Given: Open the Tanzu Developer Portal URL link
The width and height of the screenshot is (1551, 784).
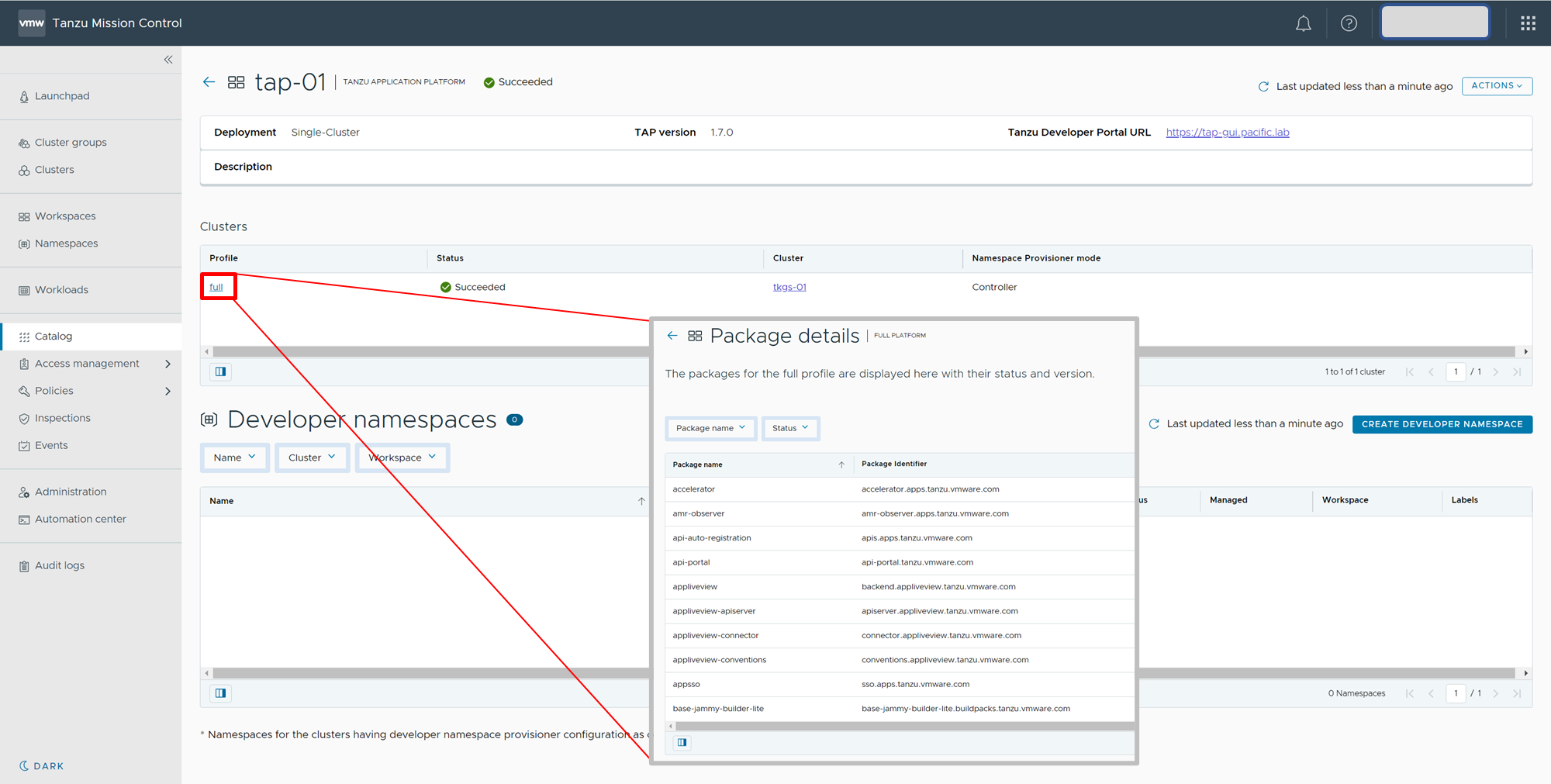Looking at the screenshot, I should click(x=1227, y=133).
